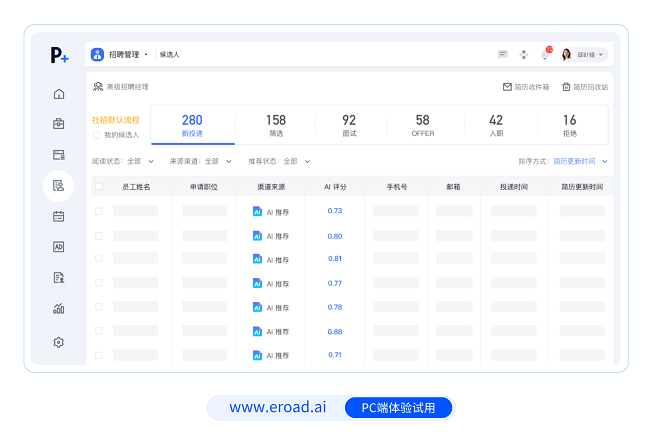Check the row with AI score 0.81
Image resolution: width=650 pixels, height=446 pixels.
click(x=99, y=258)
